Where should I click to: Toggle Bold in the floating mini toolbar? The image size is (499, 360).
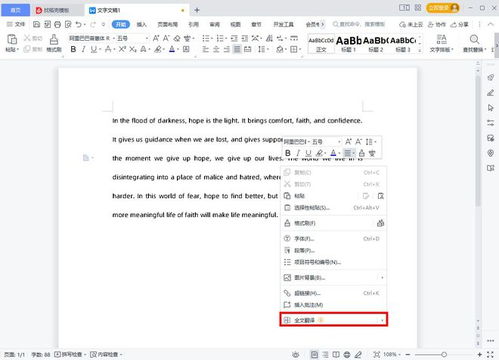288,153
